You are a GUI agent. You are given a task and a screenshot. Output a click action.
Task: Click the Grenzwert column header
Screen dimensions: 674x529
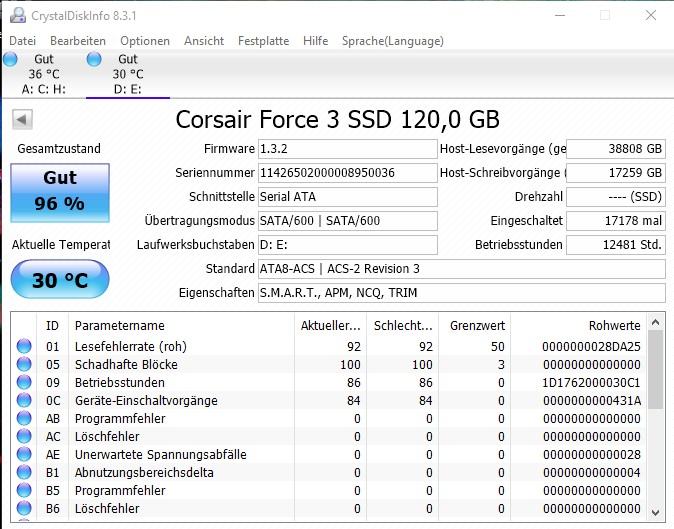pyautogui.click(x=477, y=325)
